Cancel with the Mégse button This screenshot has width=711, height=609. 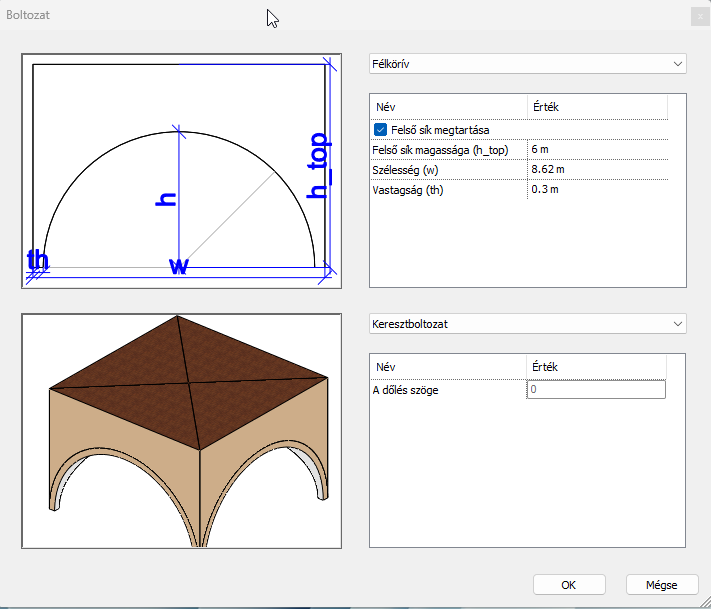pyautogui.click(x=661, y=585)
